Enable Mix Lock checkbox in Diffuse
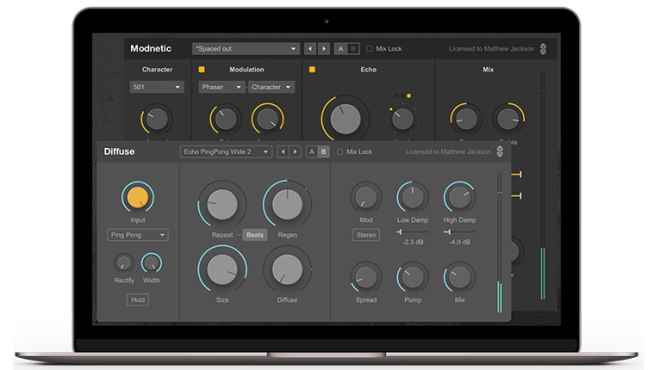Image resolution: width=660 pixels, height=370 pixels. (340, 152)
